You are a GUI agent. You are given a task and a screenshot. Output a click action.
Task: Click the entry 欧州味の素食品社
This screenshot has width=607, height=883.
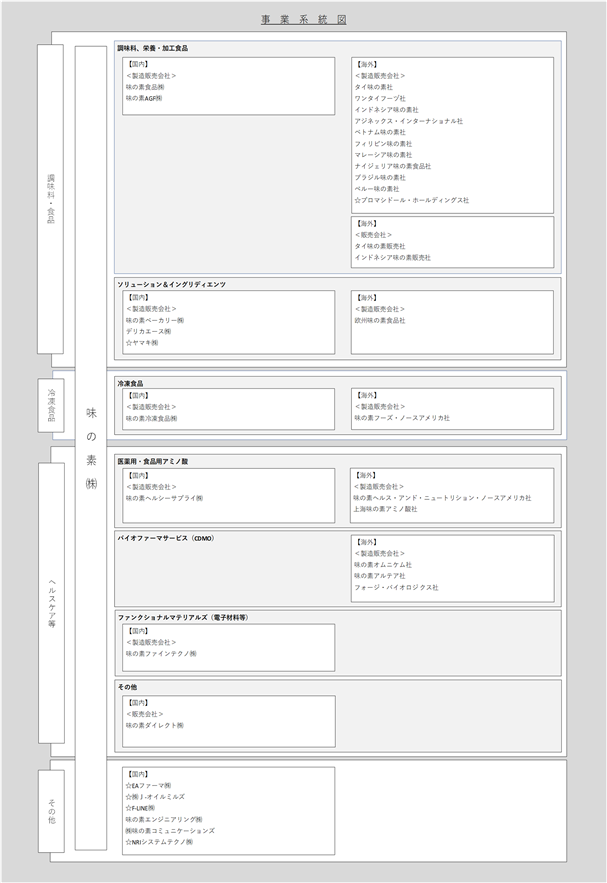click(x=380, y=320)
